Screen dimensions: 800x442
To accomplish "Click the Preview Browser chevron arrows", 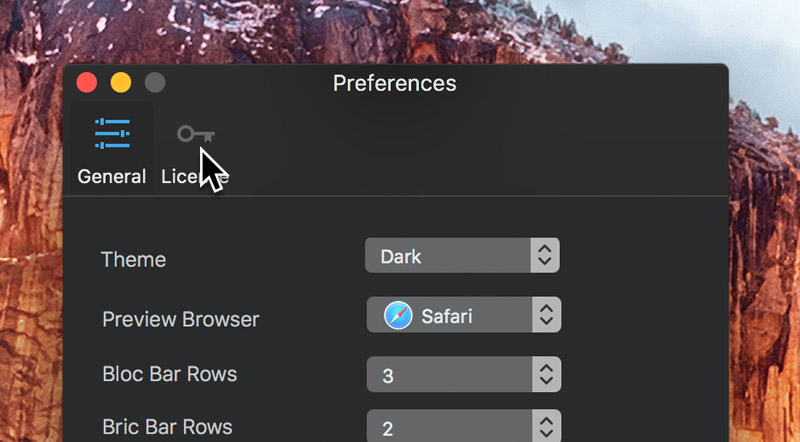I will [x=546, y=315].
